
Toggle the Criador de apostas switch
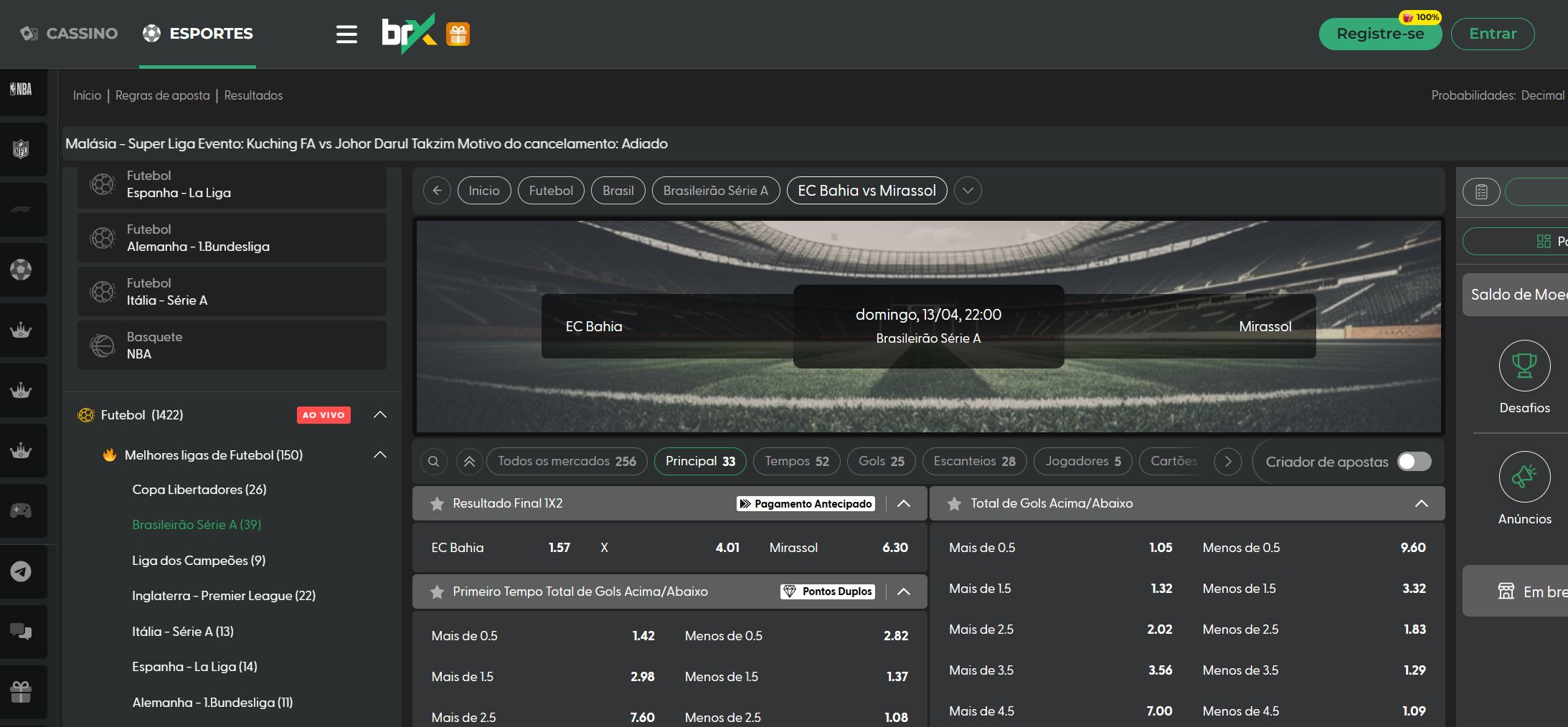(x=1414, y=462)
